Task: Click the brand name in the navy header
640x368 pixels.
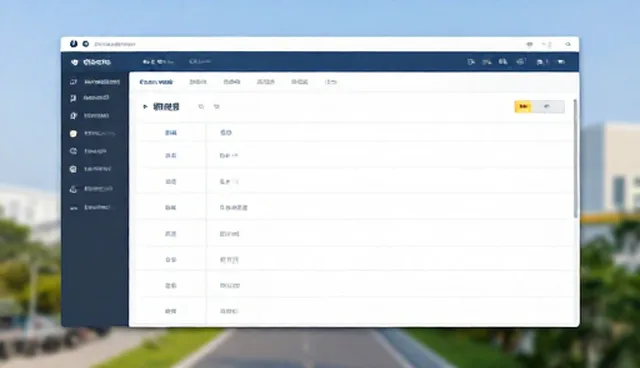Action: [97, 62]
